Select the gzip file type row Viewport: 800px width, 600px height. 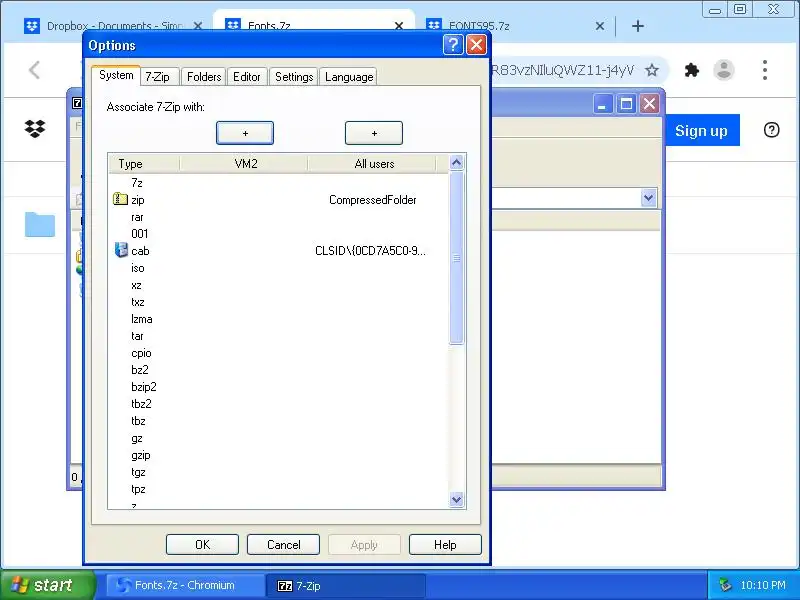pos(279,455)
